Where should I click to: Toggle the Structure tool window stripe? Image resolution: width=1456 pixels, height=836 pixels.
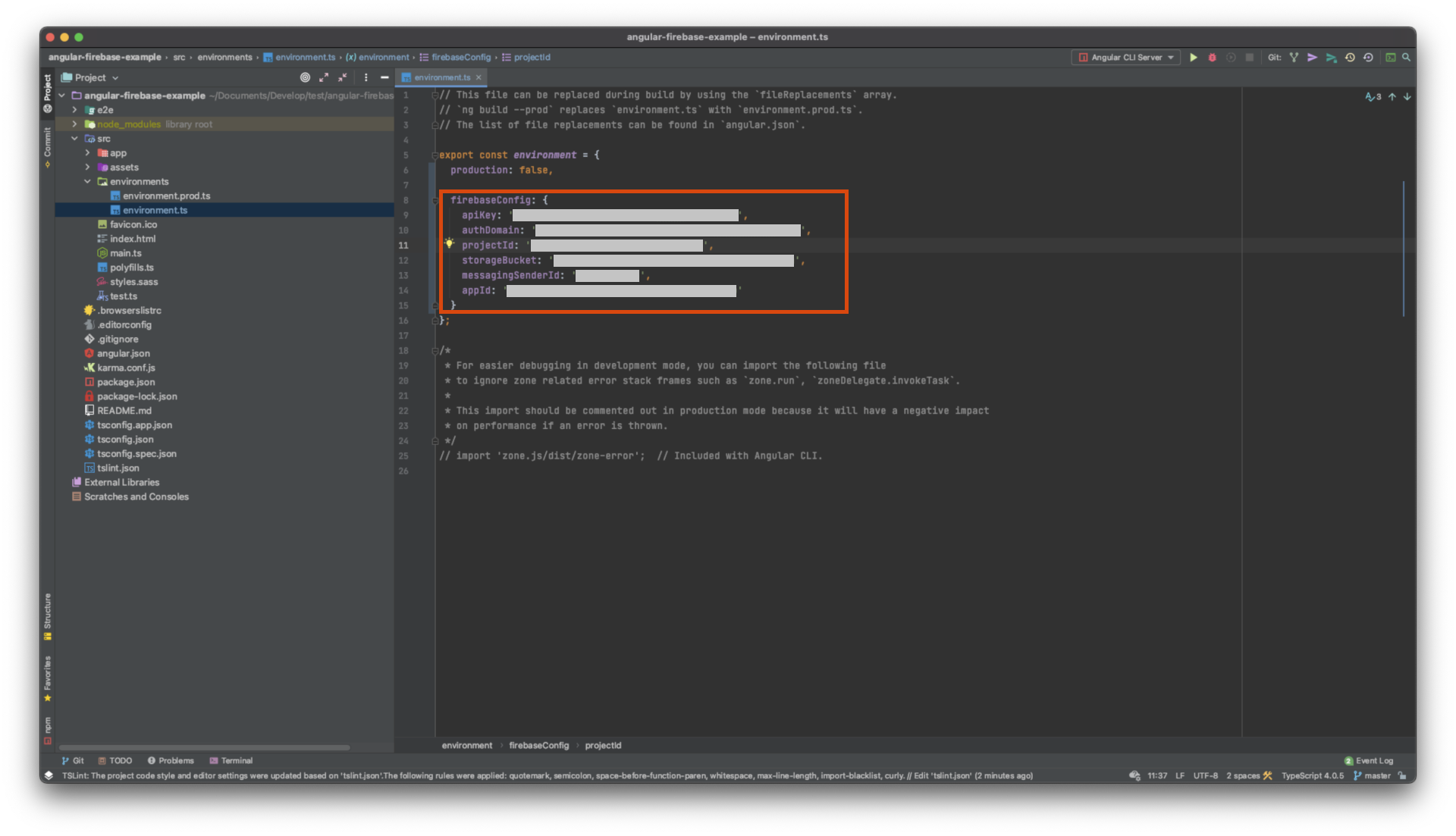pyautogui.click(x=48, y=615)
